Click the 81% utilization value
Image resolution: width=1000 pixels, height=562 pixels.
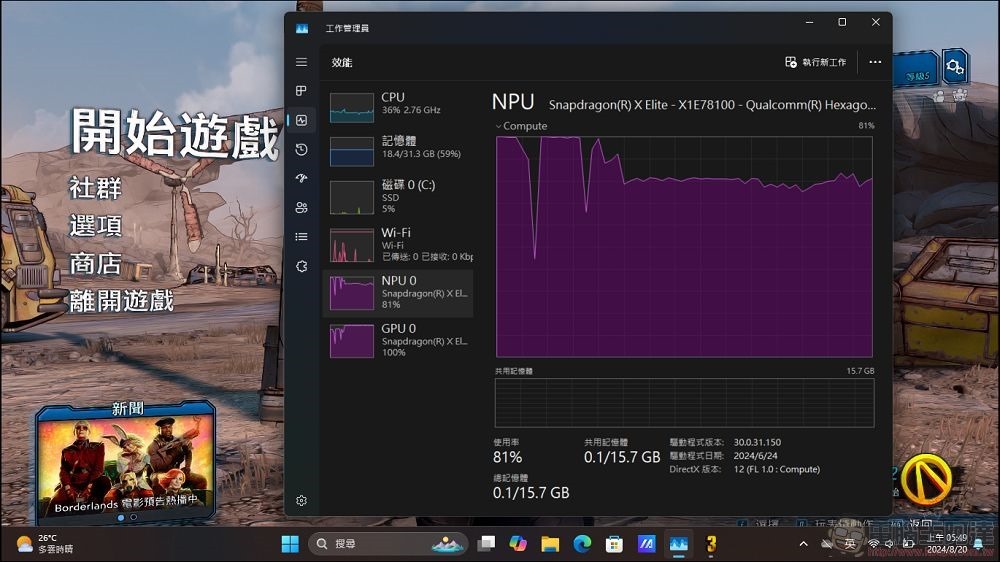point(508,457)
